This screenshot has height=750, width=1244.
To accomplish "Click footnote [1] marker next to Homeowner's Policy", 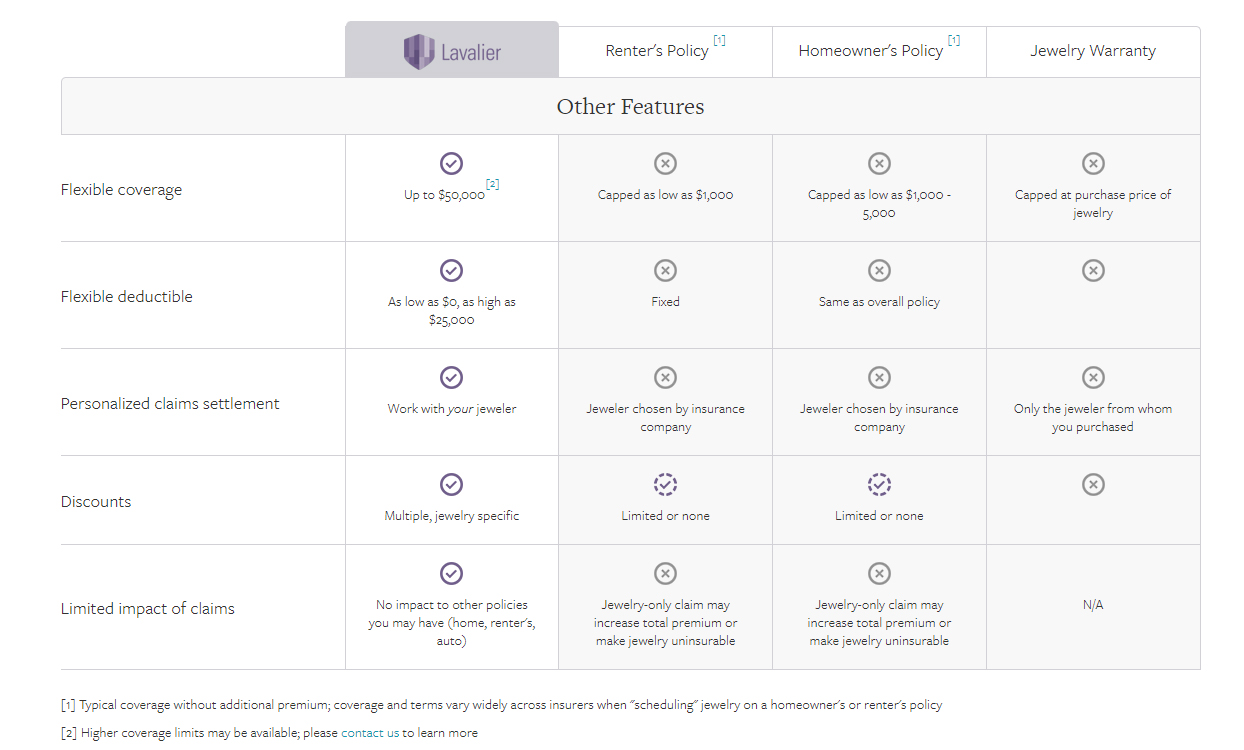I will (x=954, y=40).
